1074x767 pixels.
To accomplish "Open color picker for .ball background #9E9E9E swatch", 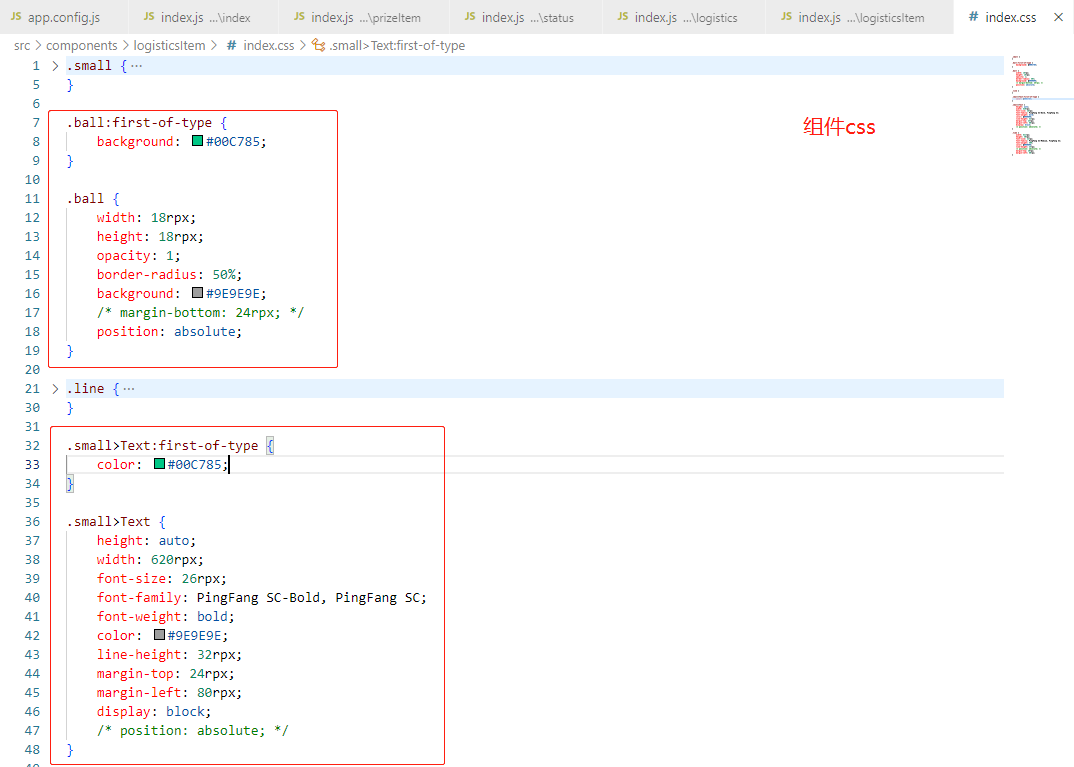I will [x=197, y=292].
